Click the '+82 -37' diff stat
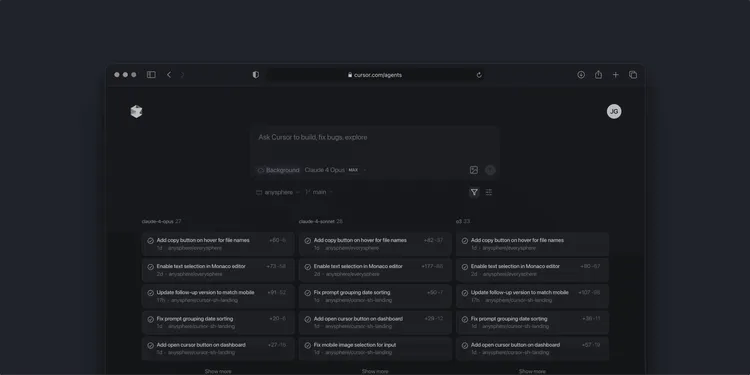The image size is (750, 375). [433, 240]
